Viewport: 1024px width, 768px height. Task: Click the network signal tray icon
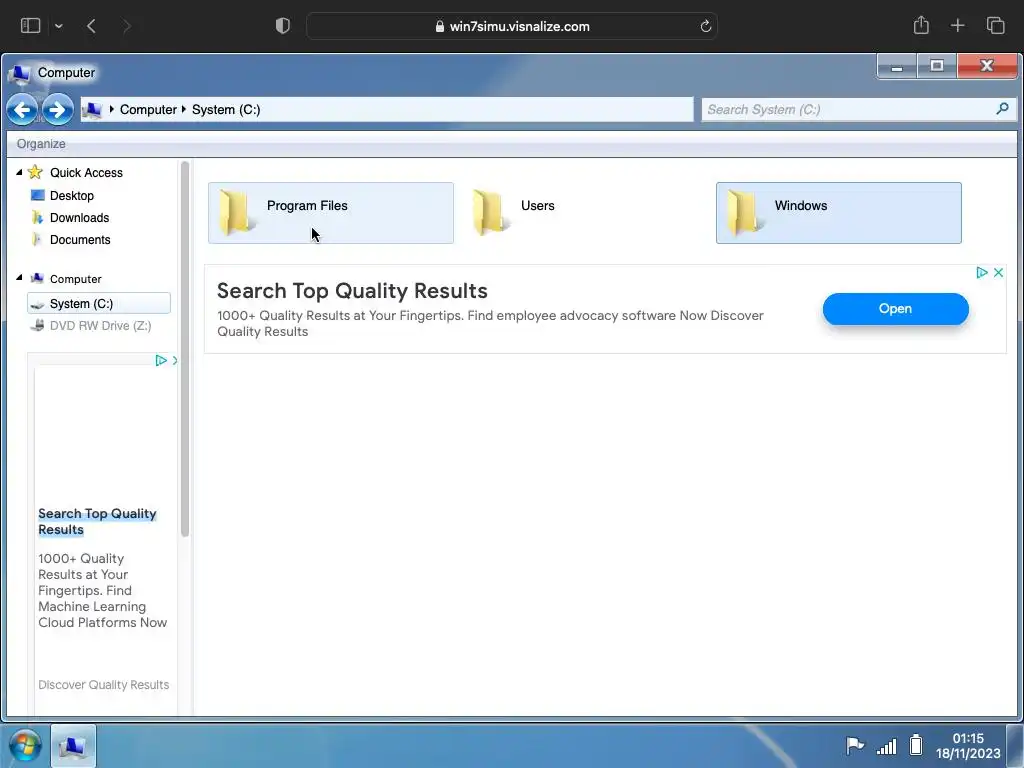click(886, 746)
